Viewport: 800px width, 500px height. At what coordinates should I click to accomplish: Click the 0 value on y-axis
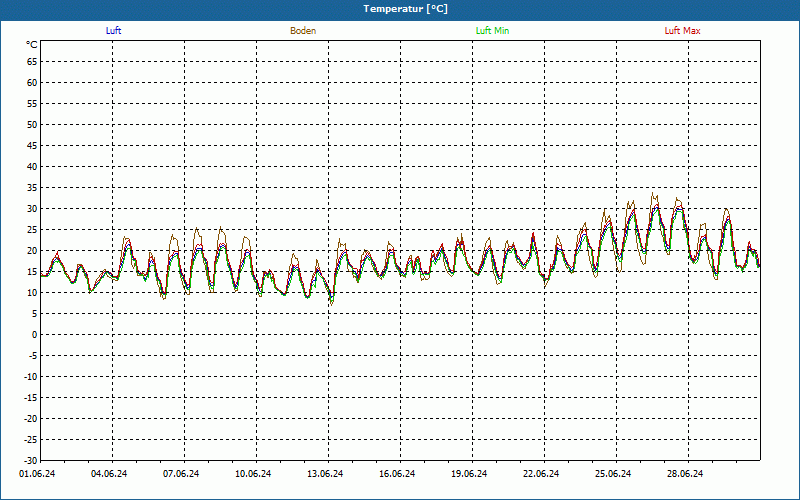pos(35,335)
